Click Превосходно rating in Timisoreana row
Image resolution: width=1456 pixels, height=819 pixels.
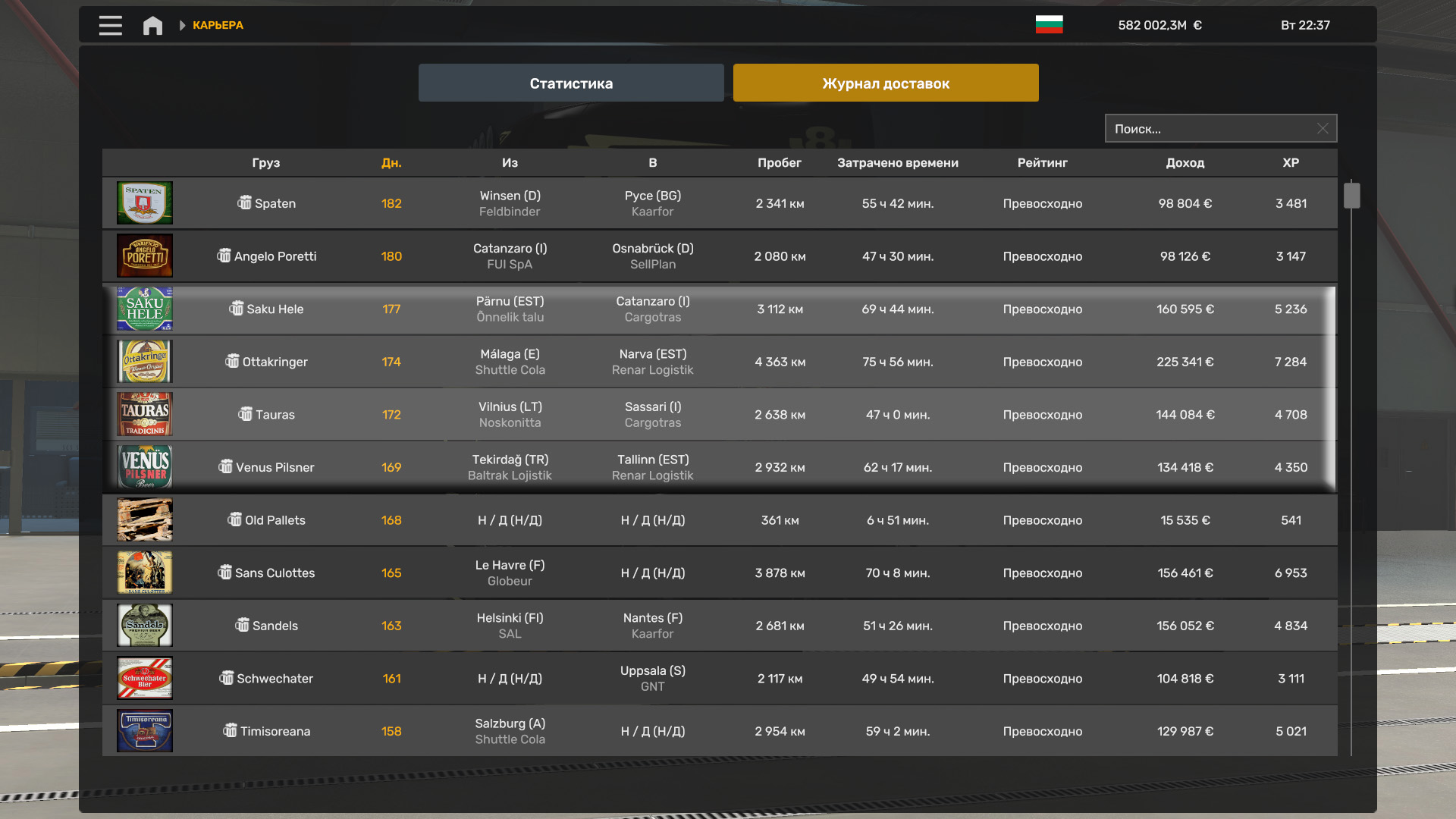tap(1043, 731)
